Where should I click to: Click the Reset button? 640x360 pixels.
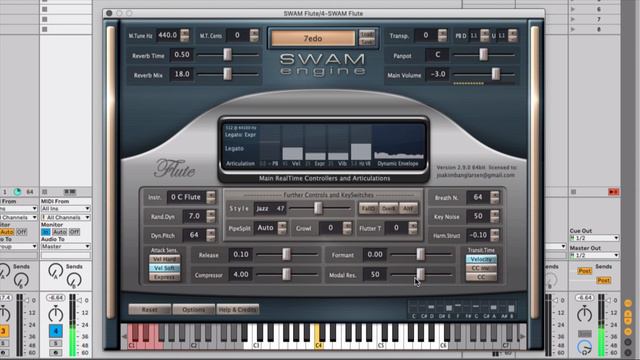[x=149, y=309]
